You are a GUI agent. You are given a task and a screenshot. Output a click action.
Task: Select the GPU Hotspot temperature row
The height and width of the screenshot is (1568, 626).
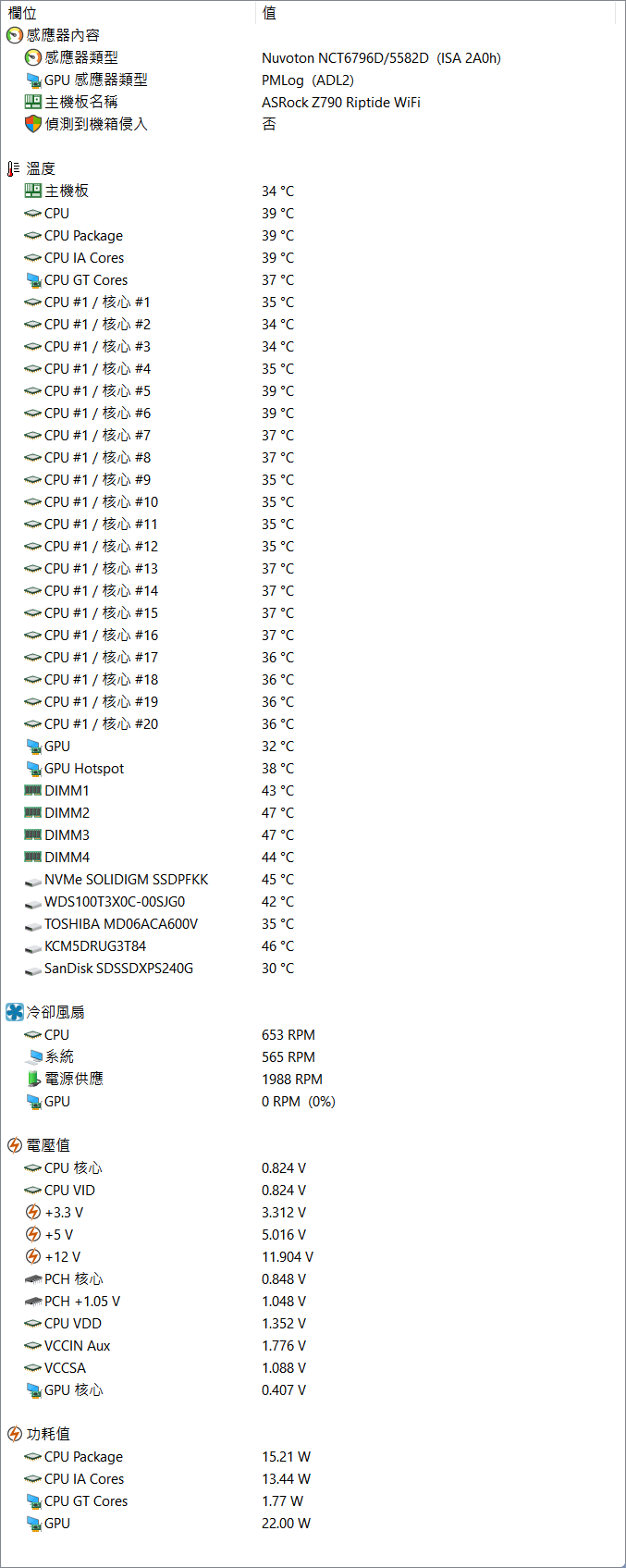[83, 769]
